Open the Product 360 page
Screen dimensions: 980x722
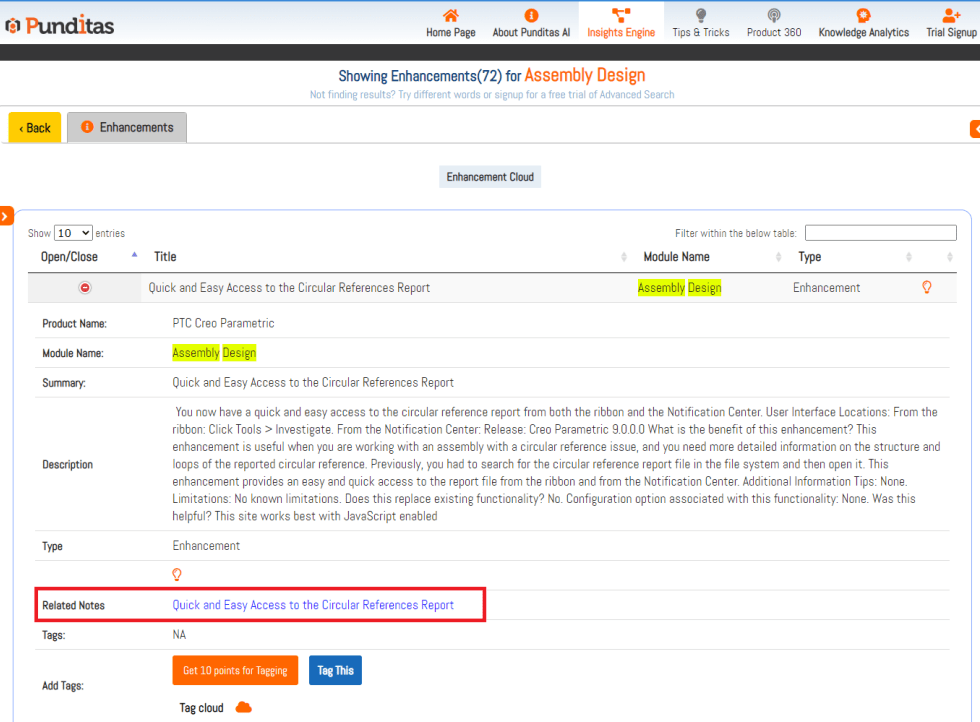[x=773, y=23]
